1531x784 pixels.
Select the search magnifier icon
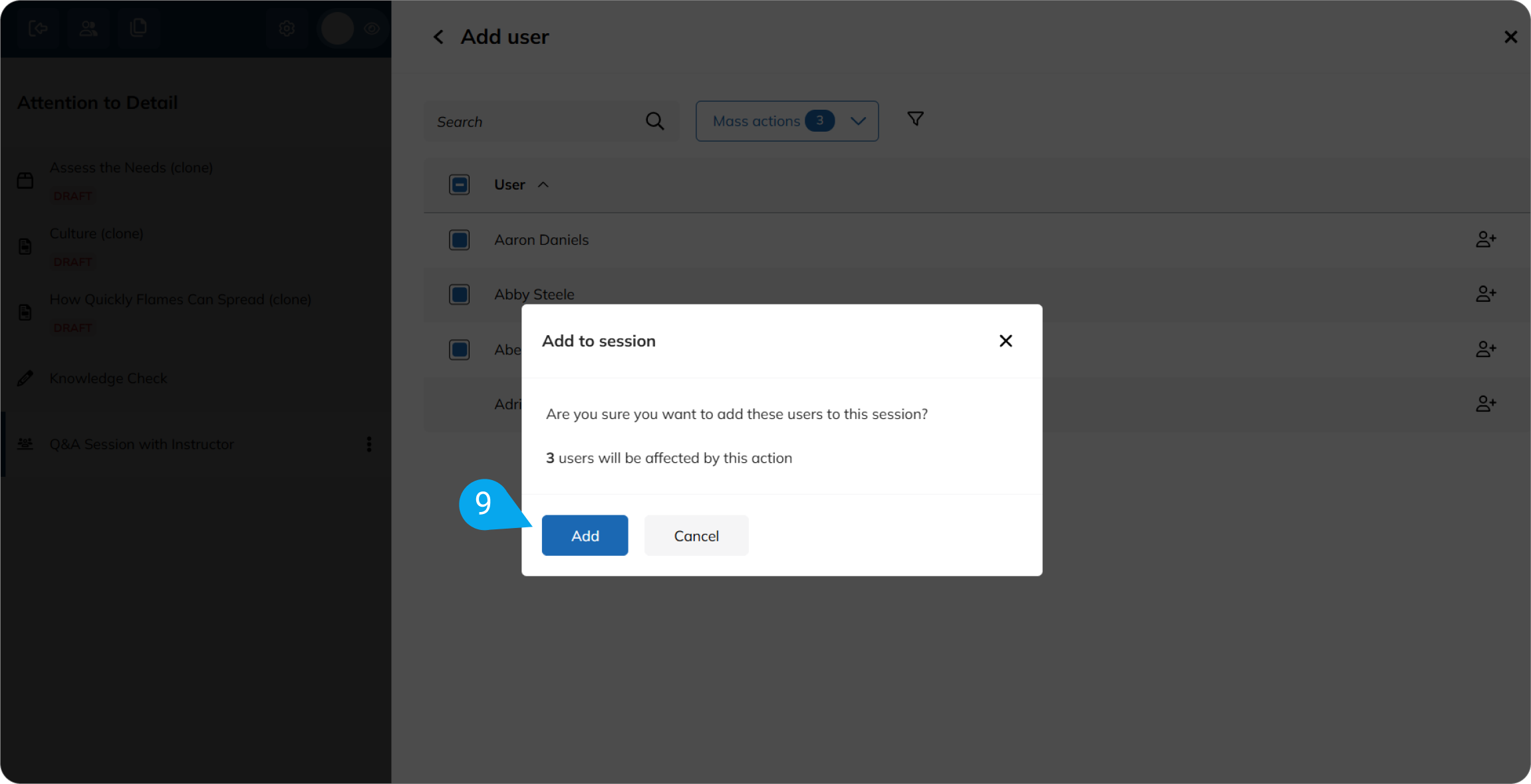(x=654, y=121)
